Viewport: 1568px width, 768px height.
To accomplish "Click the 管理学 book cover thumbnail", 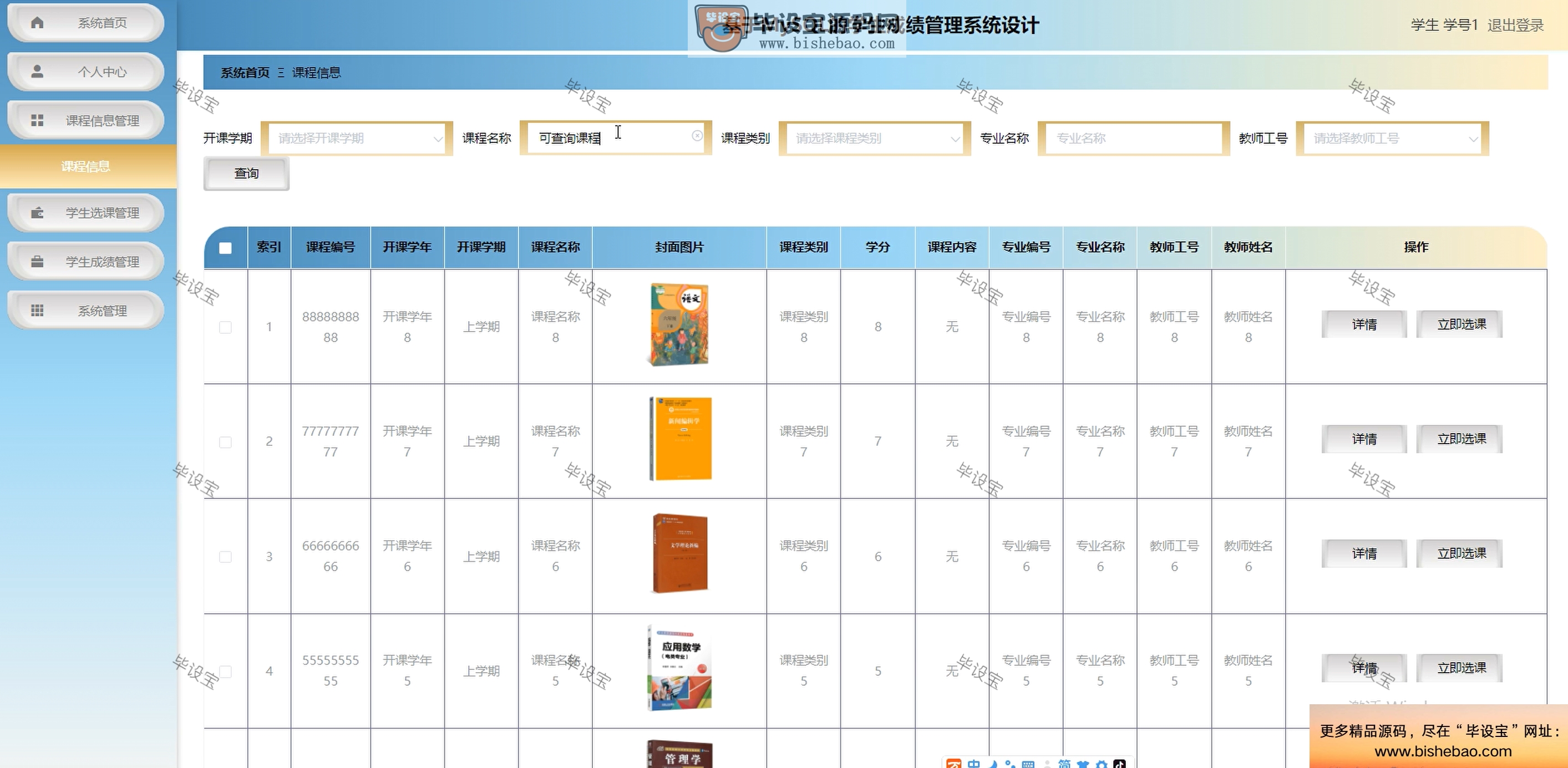I will 679,754.
